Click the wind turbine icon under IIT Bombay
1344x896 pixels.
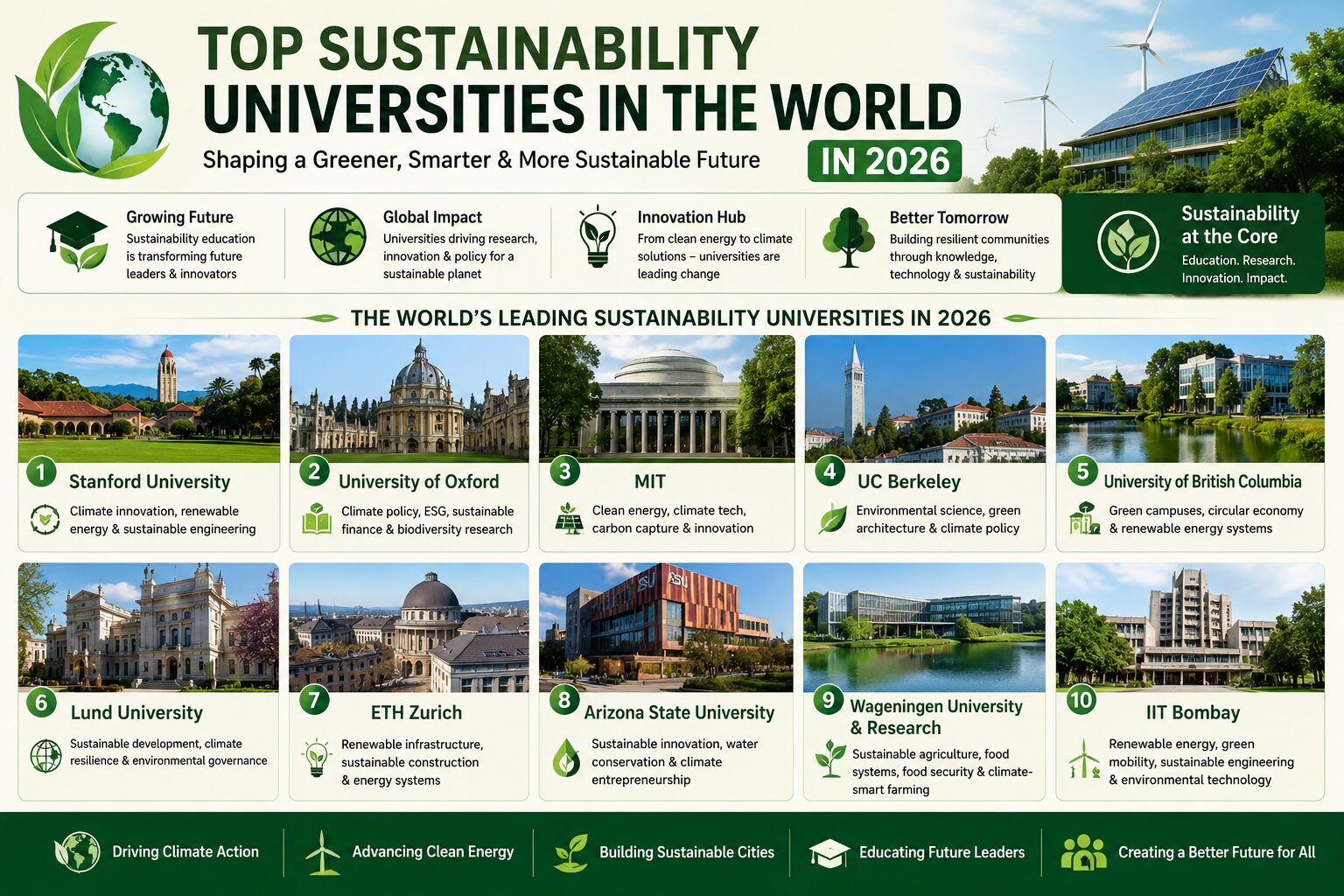point(1083,759)
